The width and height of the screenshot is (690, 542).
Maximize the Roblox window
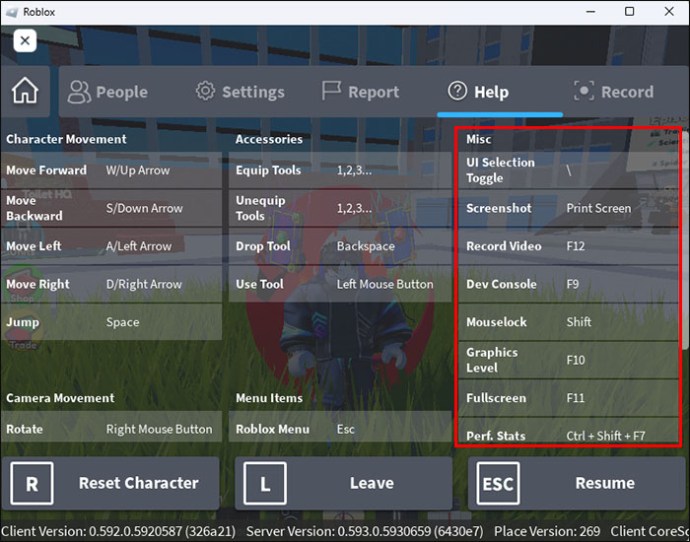point(629,11)
